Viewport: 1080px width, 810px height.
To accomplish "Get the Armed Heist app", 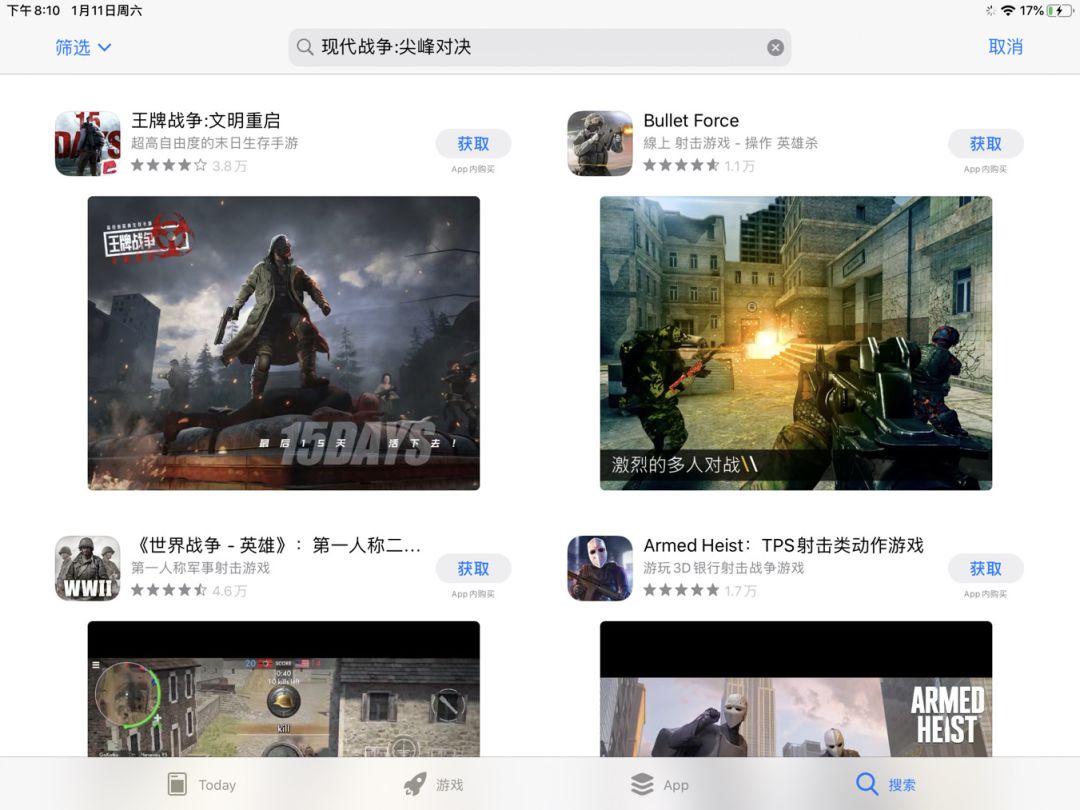I will point(986,568).
